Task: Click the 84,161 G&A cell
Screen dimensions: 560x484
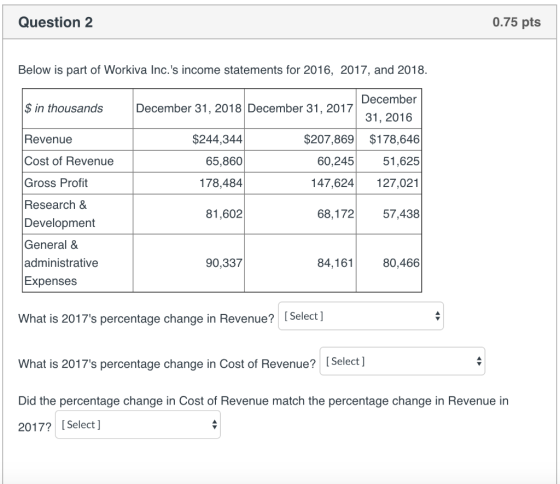Action: click(300, 263)
